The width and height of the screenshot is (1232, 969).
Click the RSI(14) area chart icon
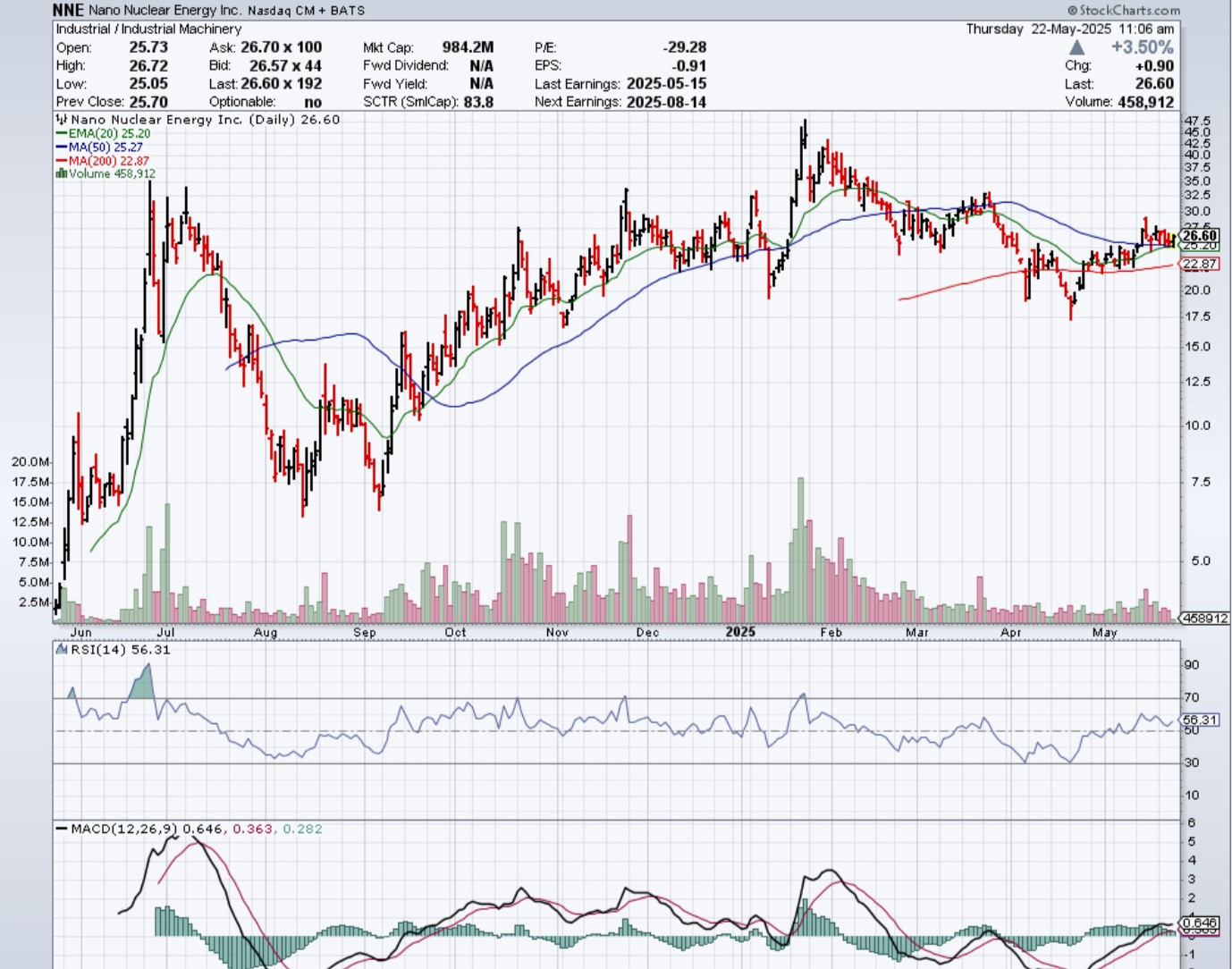(62, 650)
